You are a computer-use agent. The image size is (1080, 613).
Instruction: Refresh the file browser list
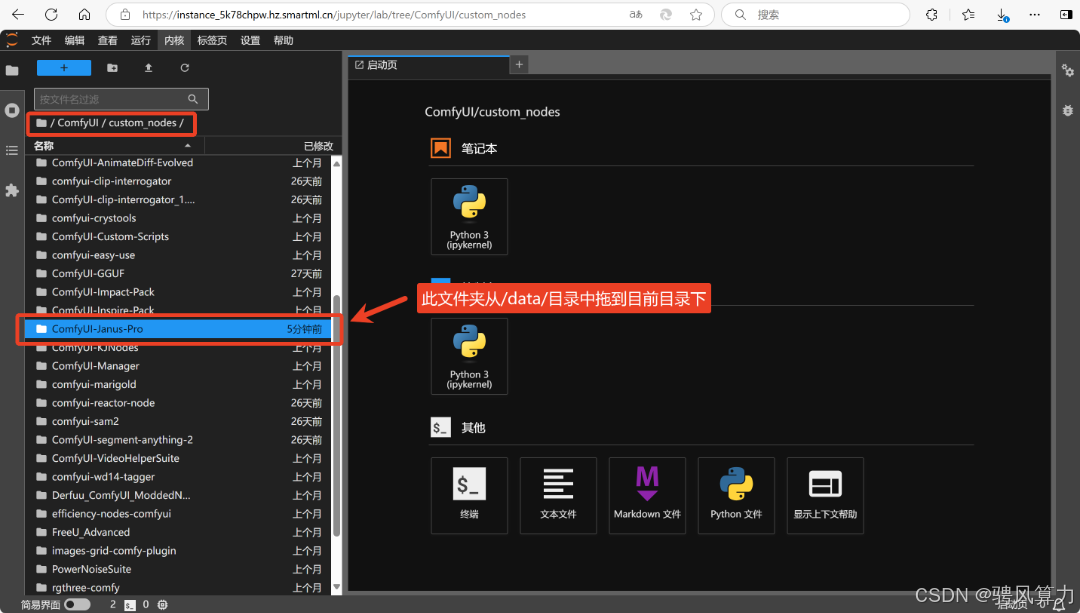click(185, 67)
